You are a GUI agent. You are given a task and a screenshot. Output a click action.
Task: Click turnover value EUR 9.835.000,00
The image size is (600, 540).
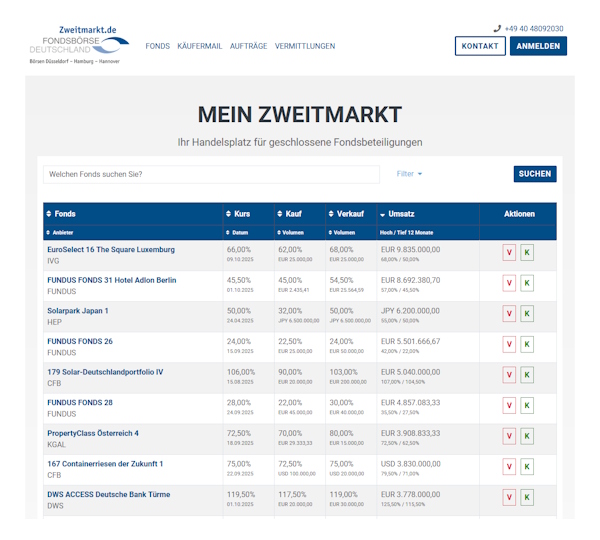pyautogui.click(x=411, y=250)
